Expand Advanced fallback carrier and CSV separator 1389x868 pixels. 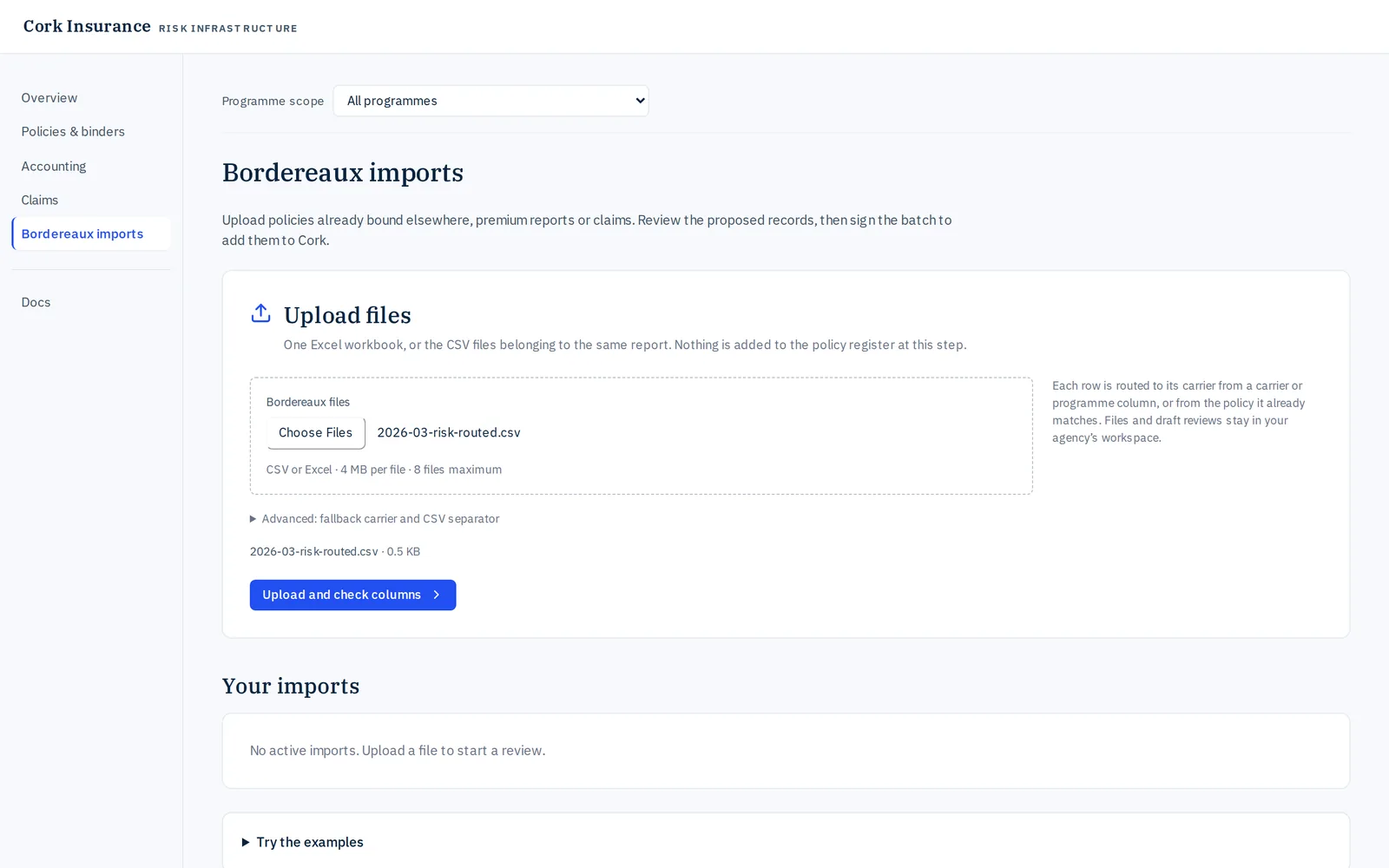pos(374,519)
